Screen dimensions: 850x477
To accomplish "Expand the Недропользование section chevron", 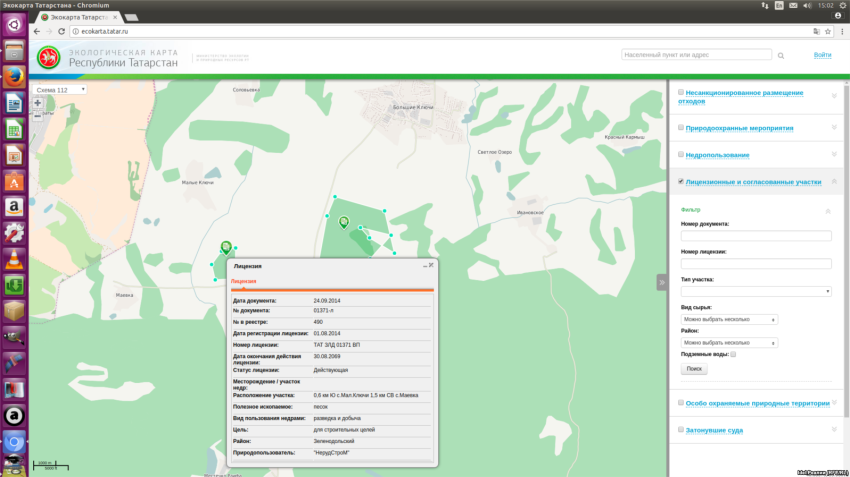I will click(835, 155).
